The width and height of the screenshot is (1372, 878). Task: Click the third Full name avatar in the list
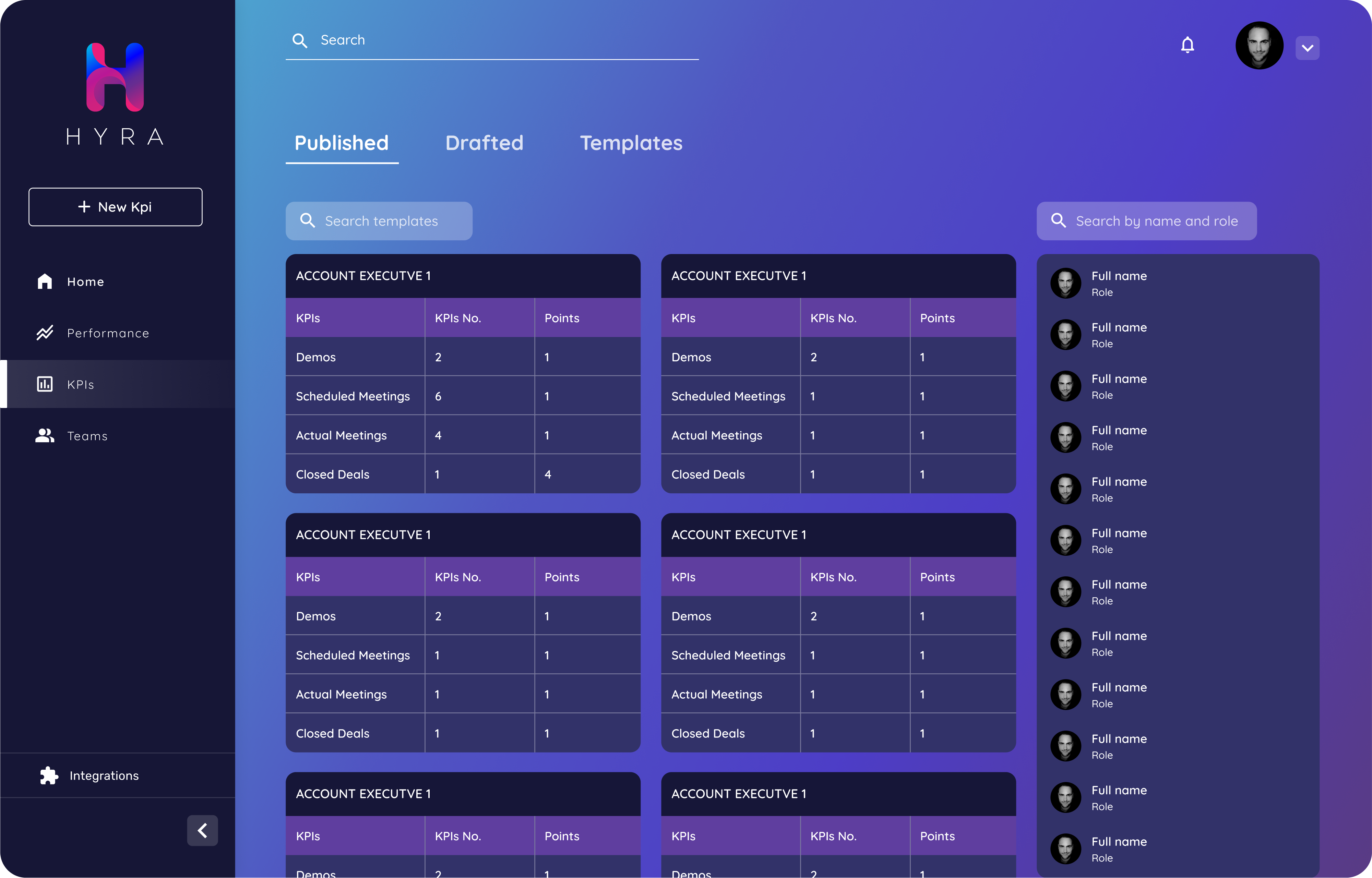tap(1066, 386)
